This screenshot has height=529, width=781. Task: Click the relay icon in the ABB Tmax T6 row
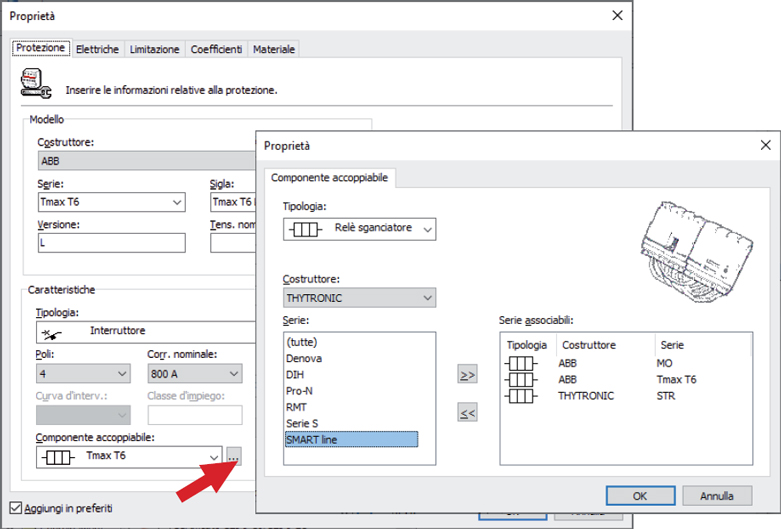[521, 380]
